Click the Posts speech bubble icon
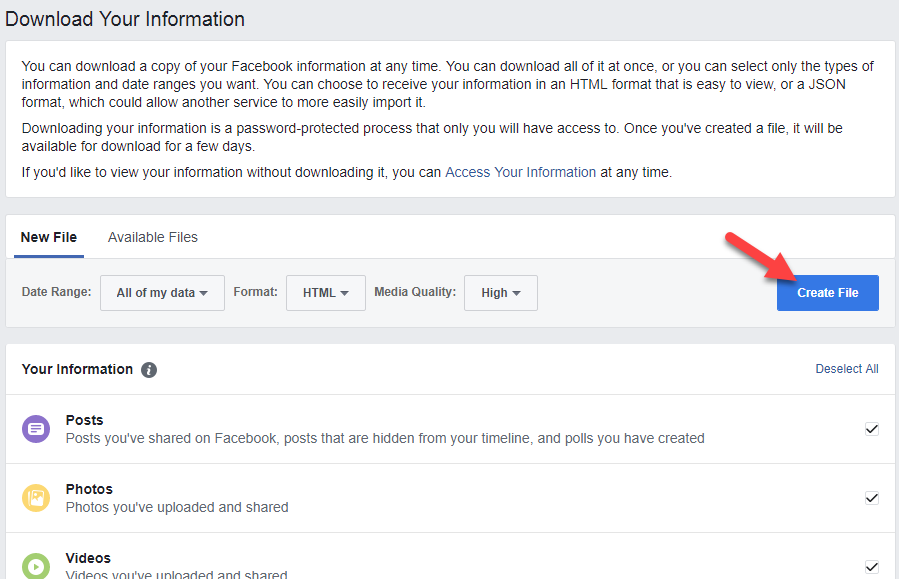This screenshot has height=579, width=899. coord(35,428)
